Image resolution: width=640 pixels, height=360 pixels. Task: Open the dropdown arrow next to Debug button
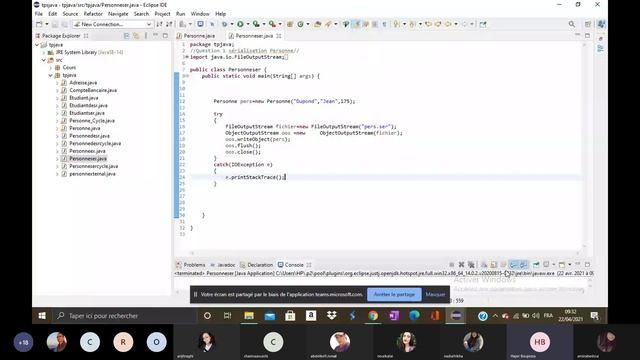tap(231, 24)
